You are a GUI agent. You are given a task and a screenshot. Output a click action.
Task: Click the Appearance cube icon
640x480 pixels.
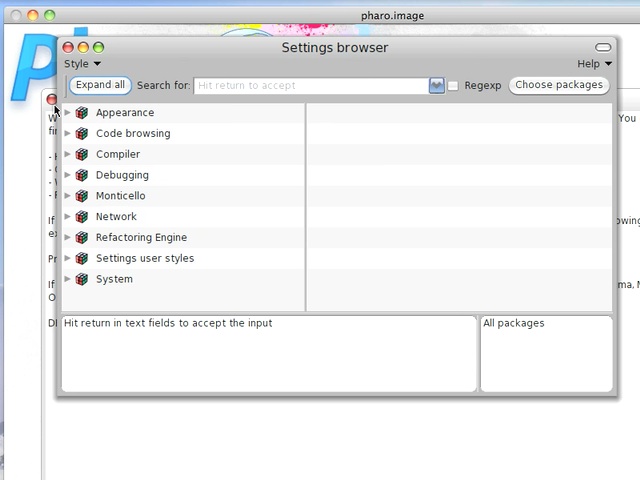82,113
